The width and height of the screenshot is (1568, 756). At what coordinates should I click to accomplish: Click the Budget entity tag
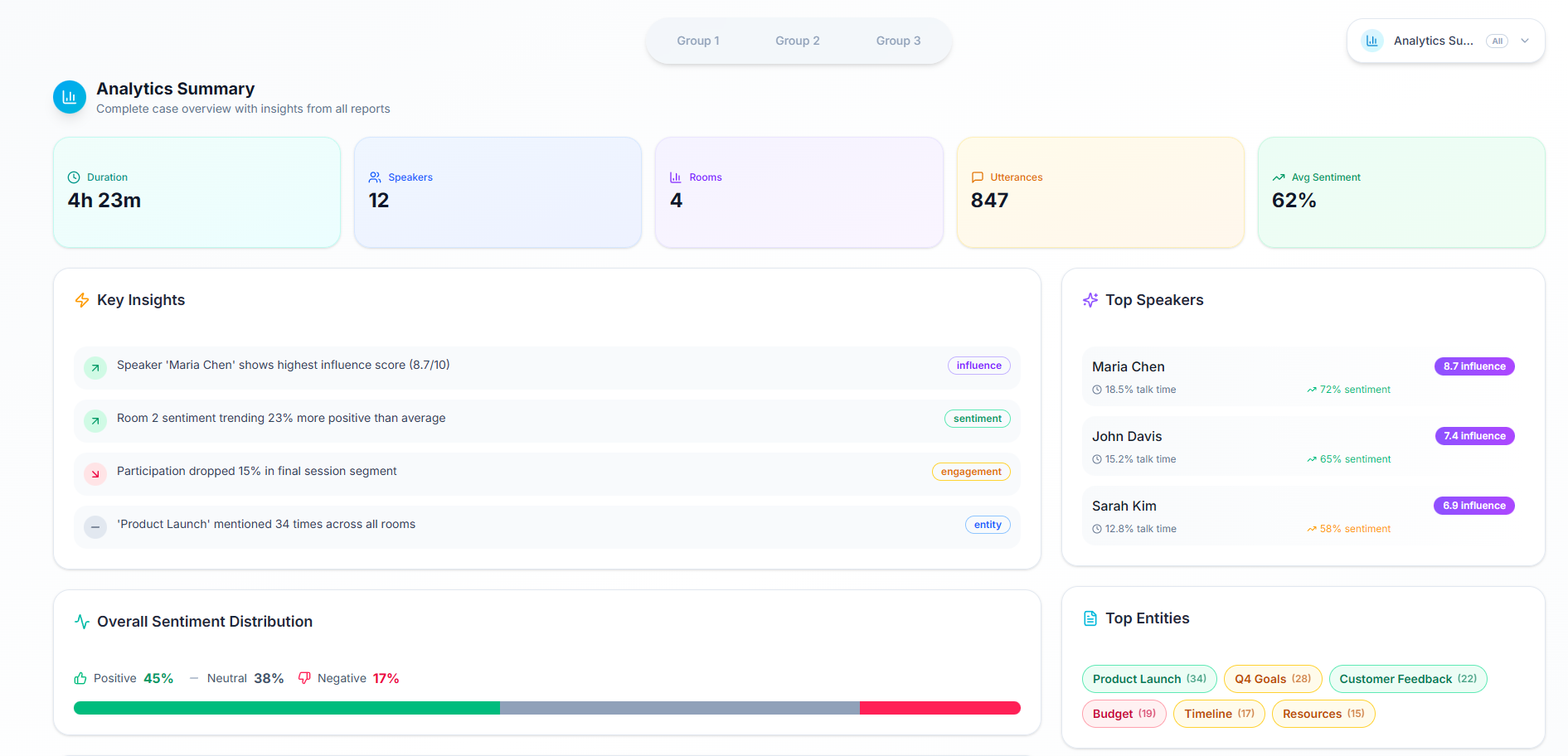[1124, 714]
